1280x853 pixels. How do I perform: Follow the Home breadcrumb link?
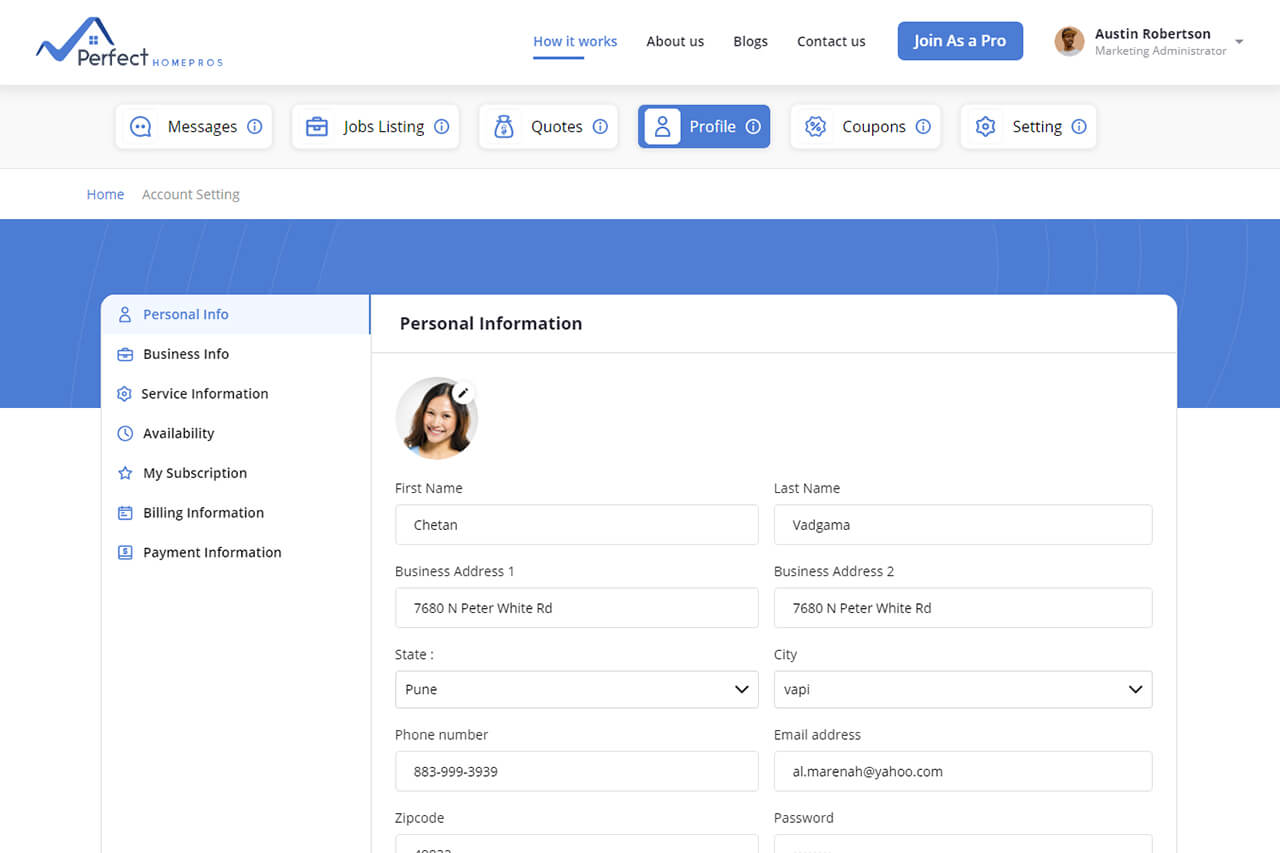coord(105,194)
